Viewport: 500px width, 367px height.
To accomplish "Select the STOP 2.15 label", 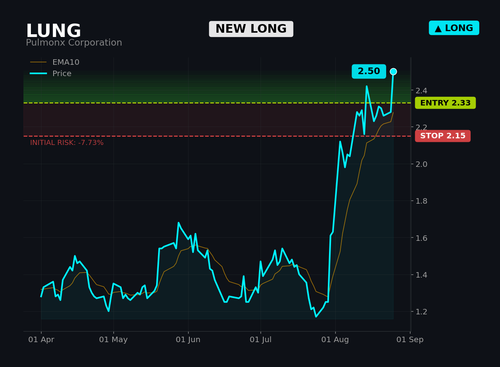I will (443, 136).
